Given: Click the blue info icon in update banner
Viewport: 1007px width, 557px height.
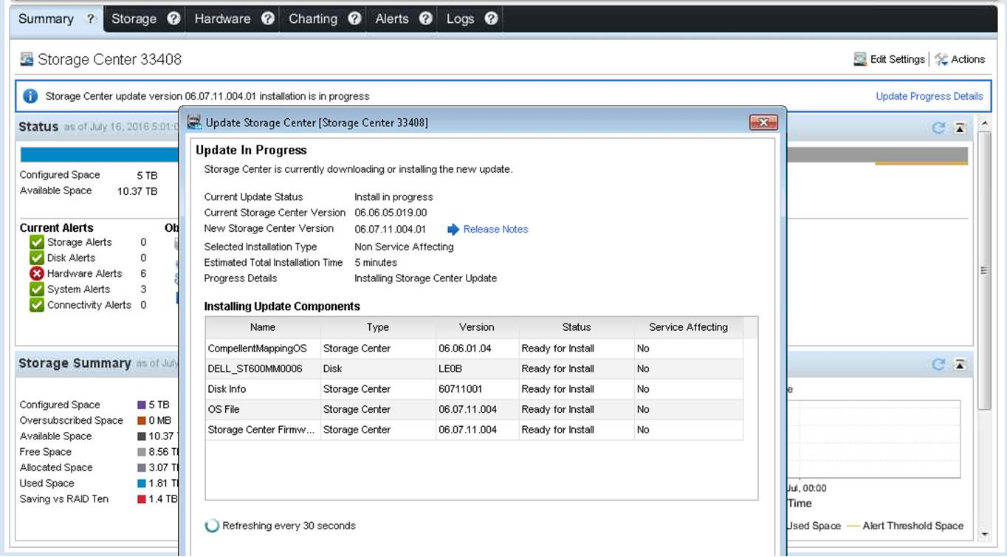Looking at the screenshot, I should click(30, 96).
